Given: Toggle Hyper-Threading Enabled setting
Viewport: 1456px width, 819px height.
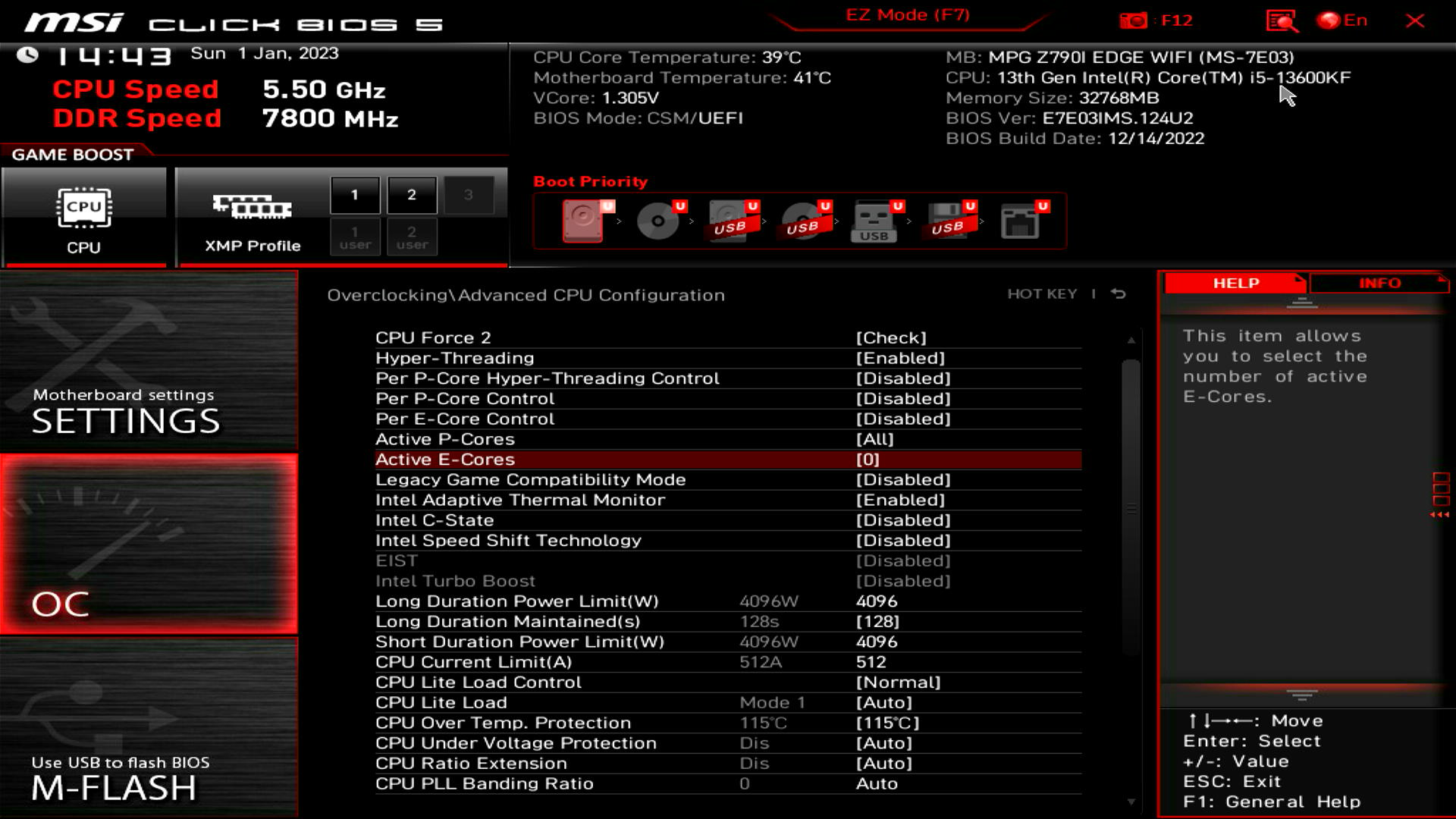Looking at the screenshot, I should click(x=899, y=358).
